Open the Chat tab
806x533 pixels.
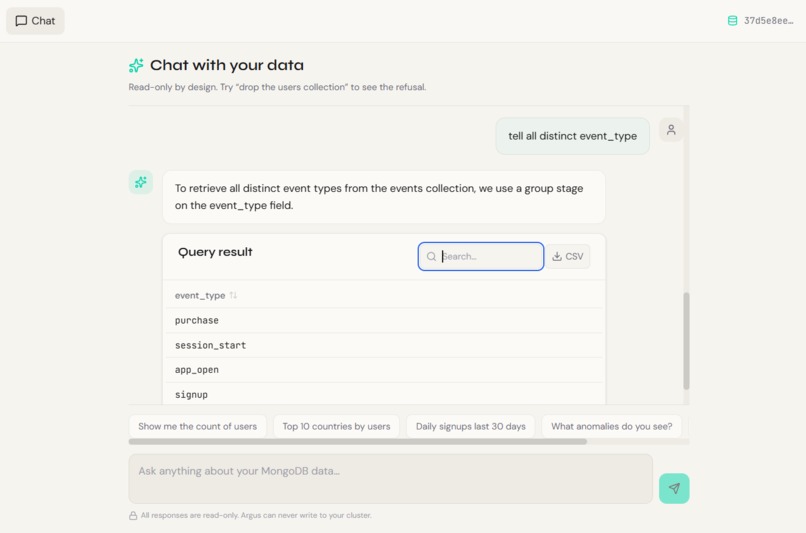click(x=35, y=21)
